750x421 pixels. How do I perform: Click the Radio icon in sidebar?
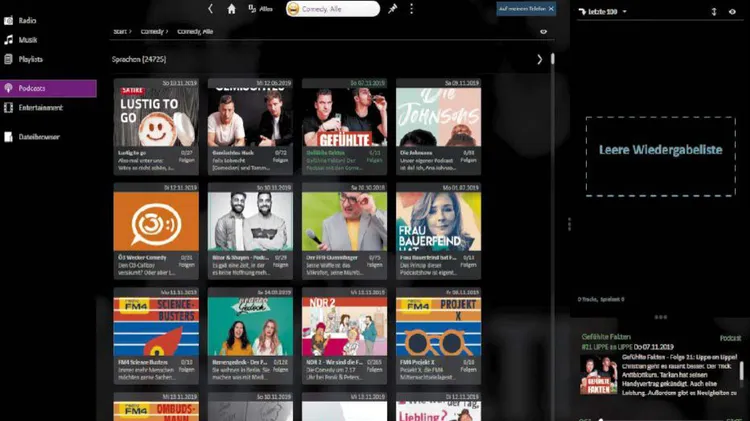[9, 21]
